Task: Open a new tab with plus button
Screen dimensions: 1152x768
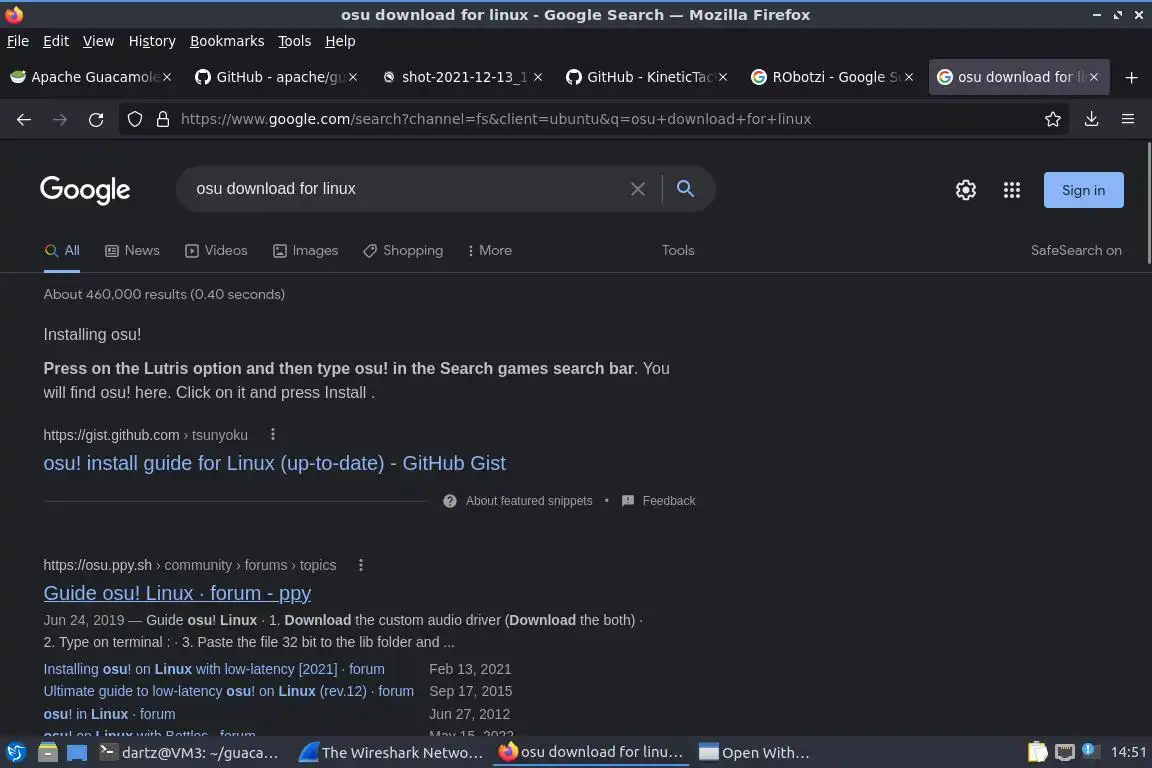Action: click(1131, 77)
